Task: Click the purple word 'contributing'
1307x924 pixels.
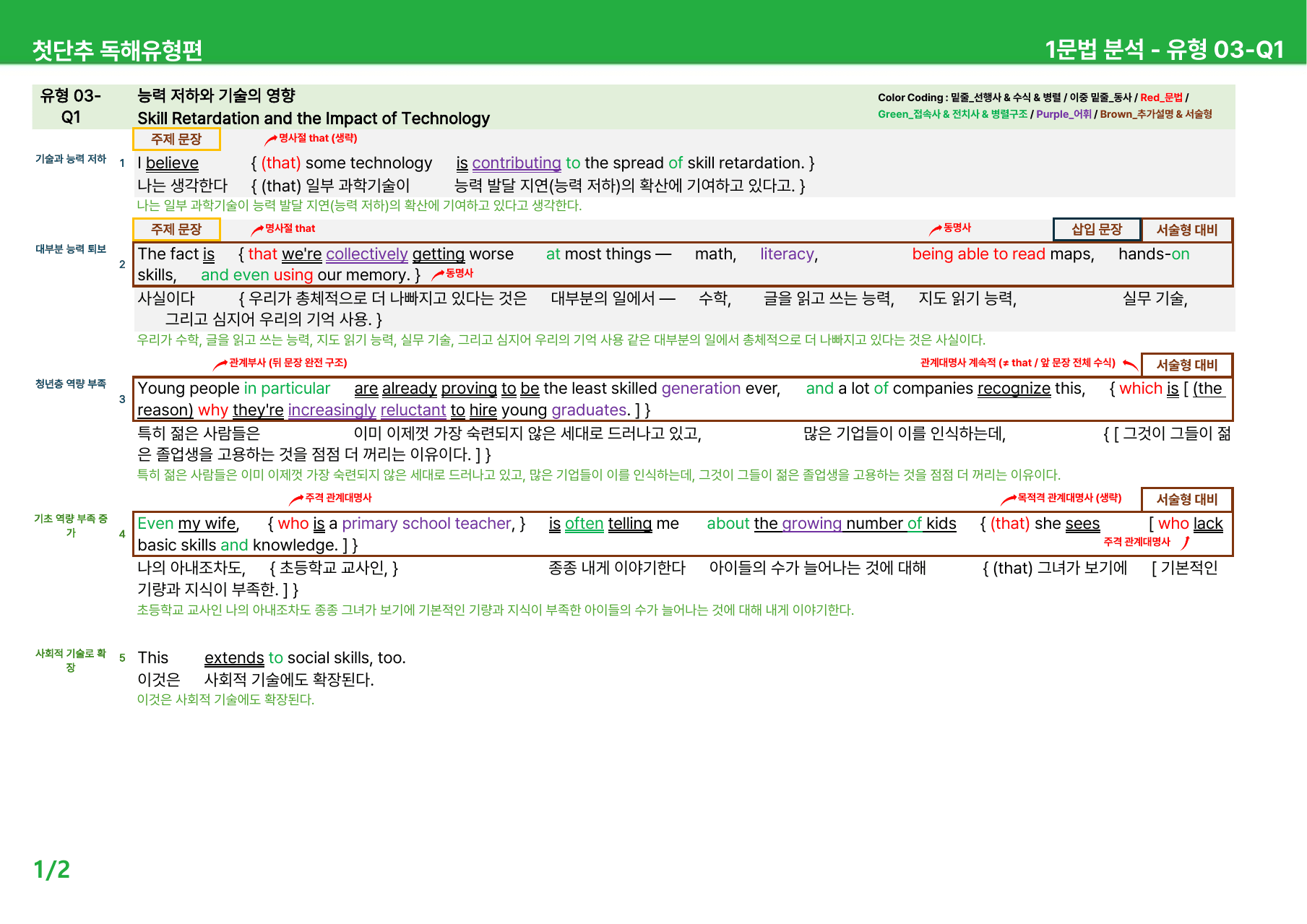Action: (x=516, y=163)
